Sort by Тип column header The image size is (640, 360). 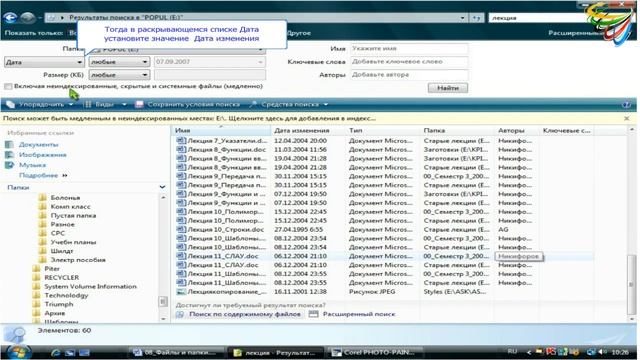383,131
